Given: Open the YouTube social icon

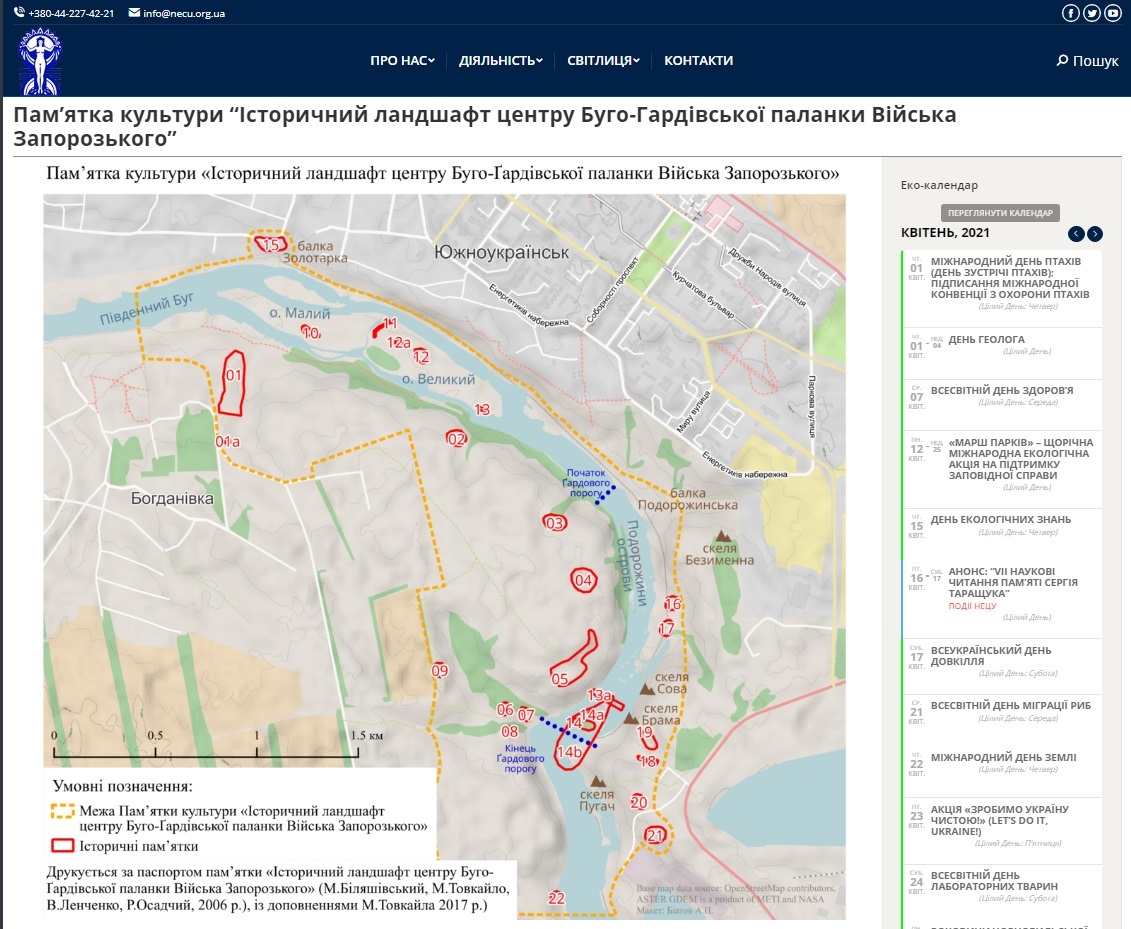Looking at the screenshot, I should click(x=1112, y=13).
